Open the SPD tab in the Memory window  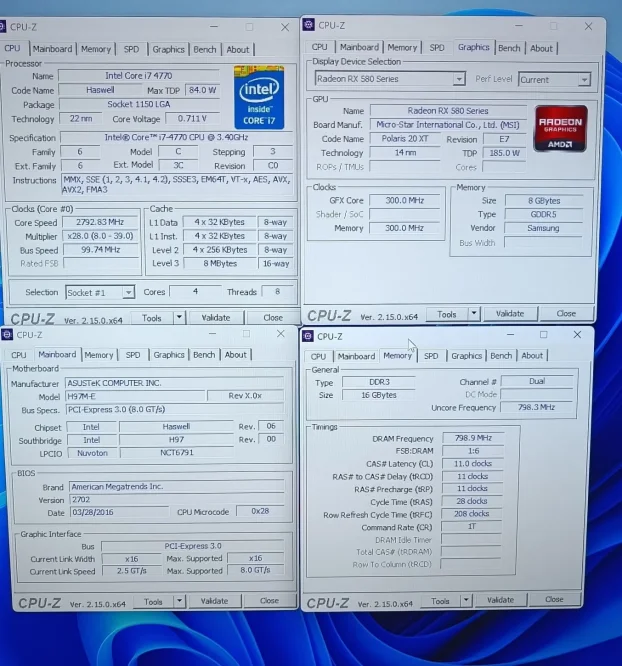click(x=431, y=356)
